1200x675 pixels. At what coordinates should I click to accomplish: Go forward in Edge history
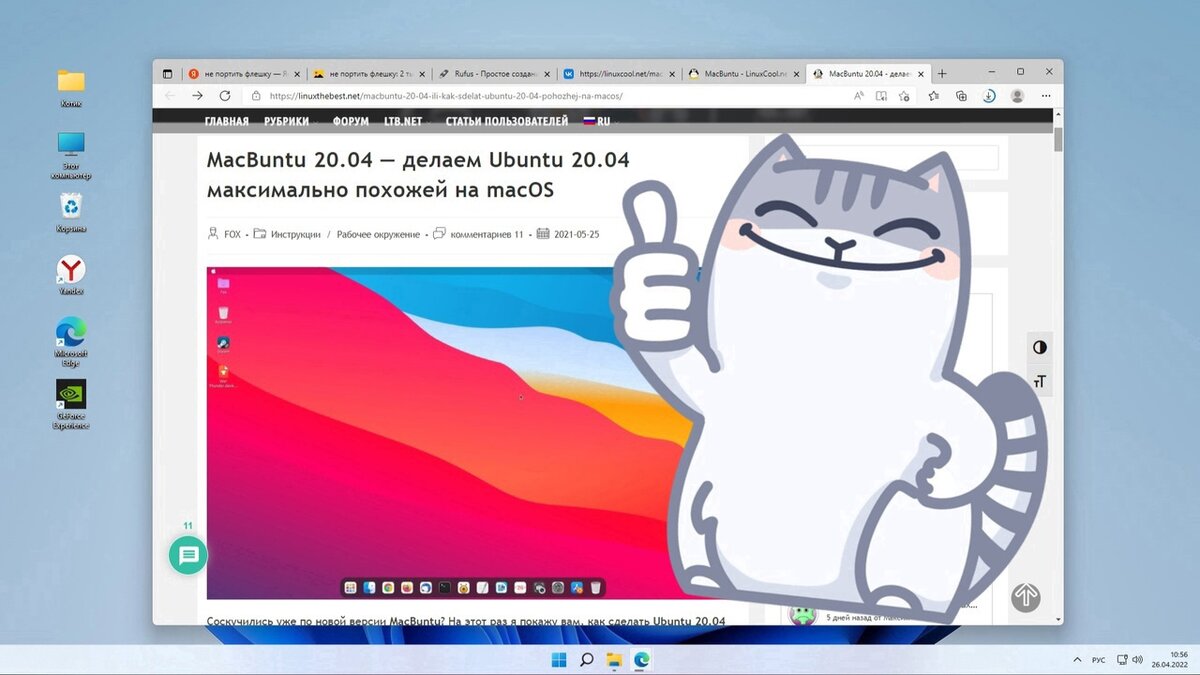click(x=197, y=96)
